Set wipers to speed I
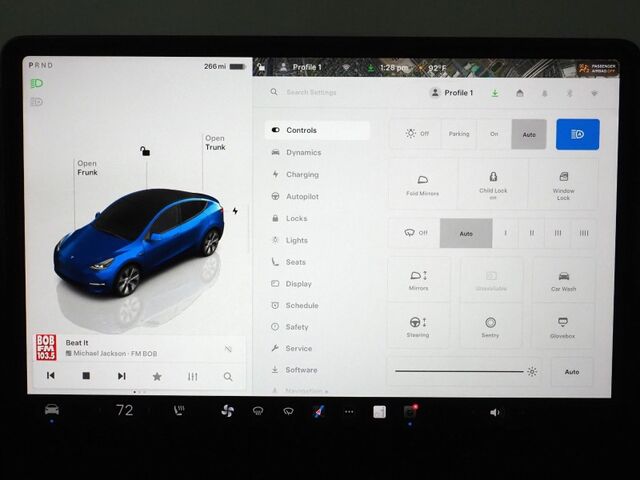Image resolution: width=640 pixels, height=480 pixels. click(505, 233)
